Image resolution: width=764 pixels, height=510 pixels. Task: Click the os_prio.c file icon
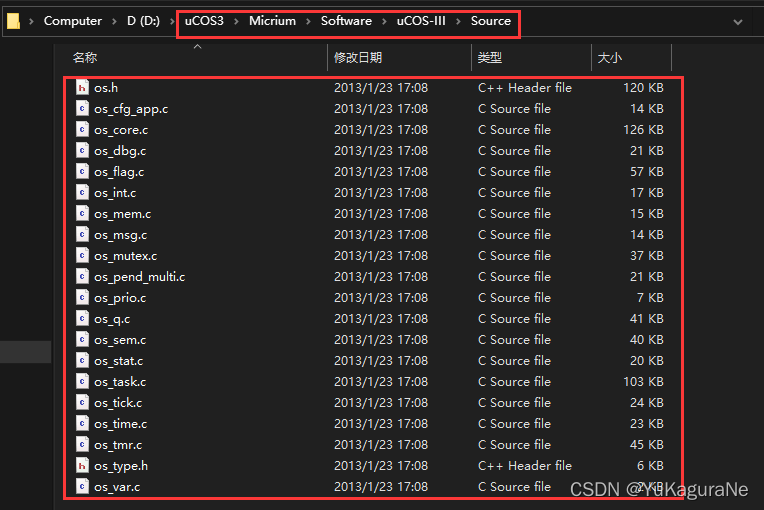click(x=82, y=297)
